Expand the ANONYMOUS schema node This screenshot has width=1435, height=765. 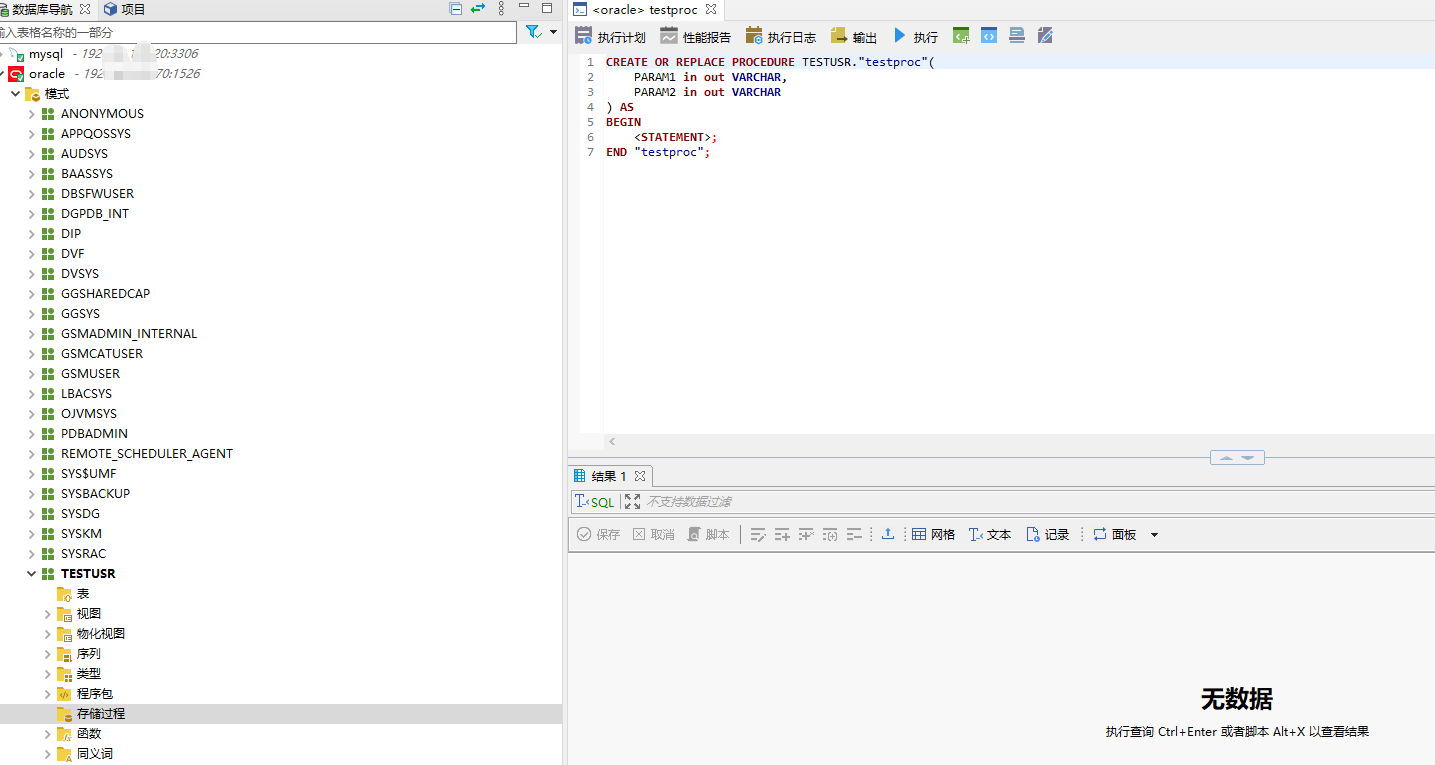click(32, 114)
